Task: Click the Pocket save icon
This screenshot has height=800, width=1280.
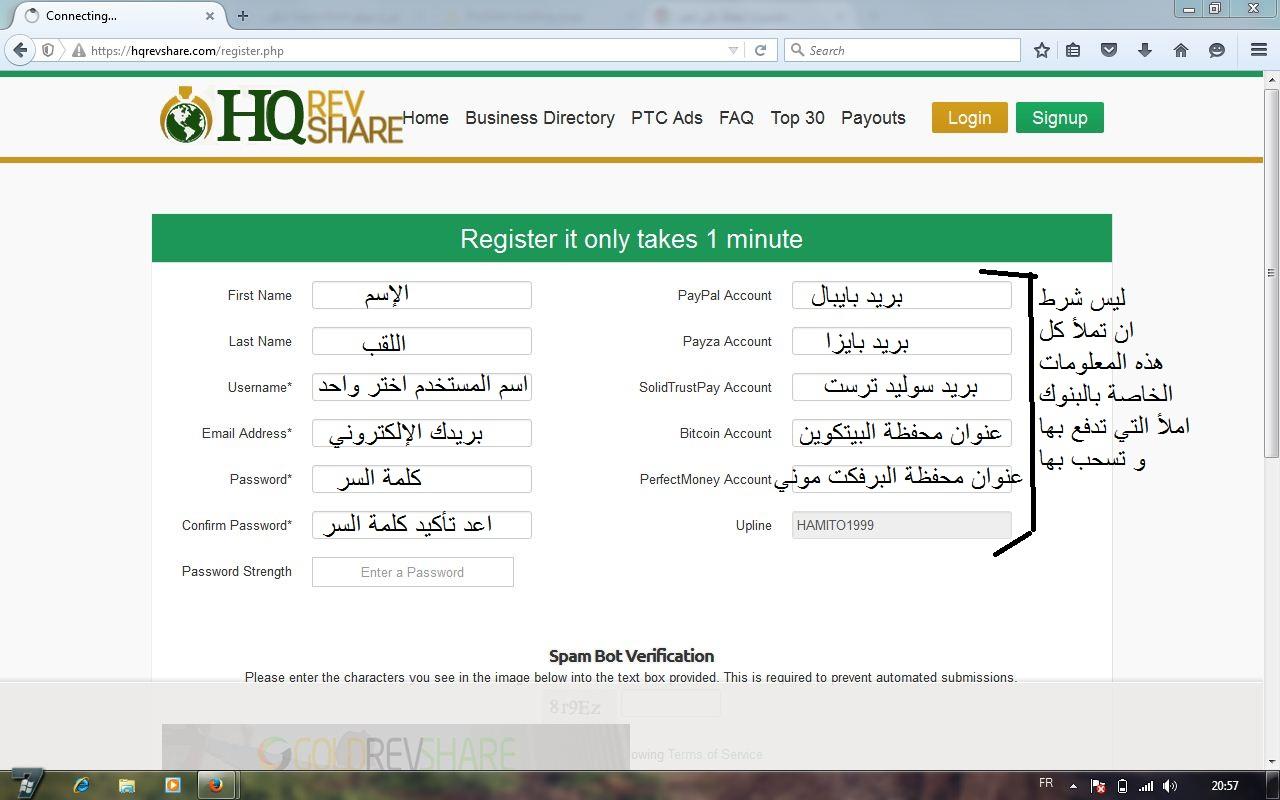Action: click(1109, 50)
